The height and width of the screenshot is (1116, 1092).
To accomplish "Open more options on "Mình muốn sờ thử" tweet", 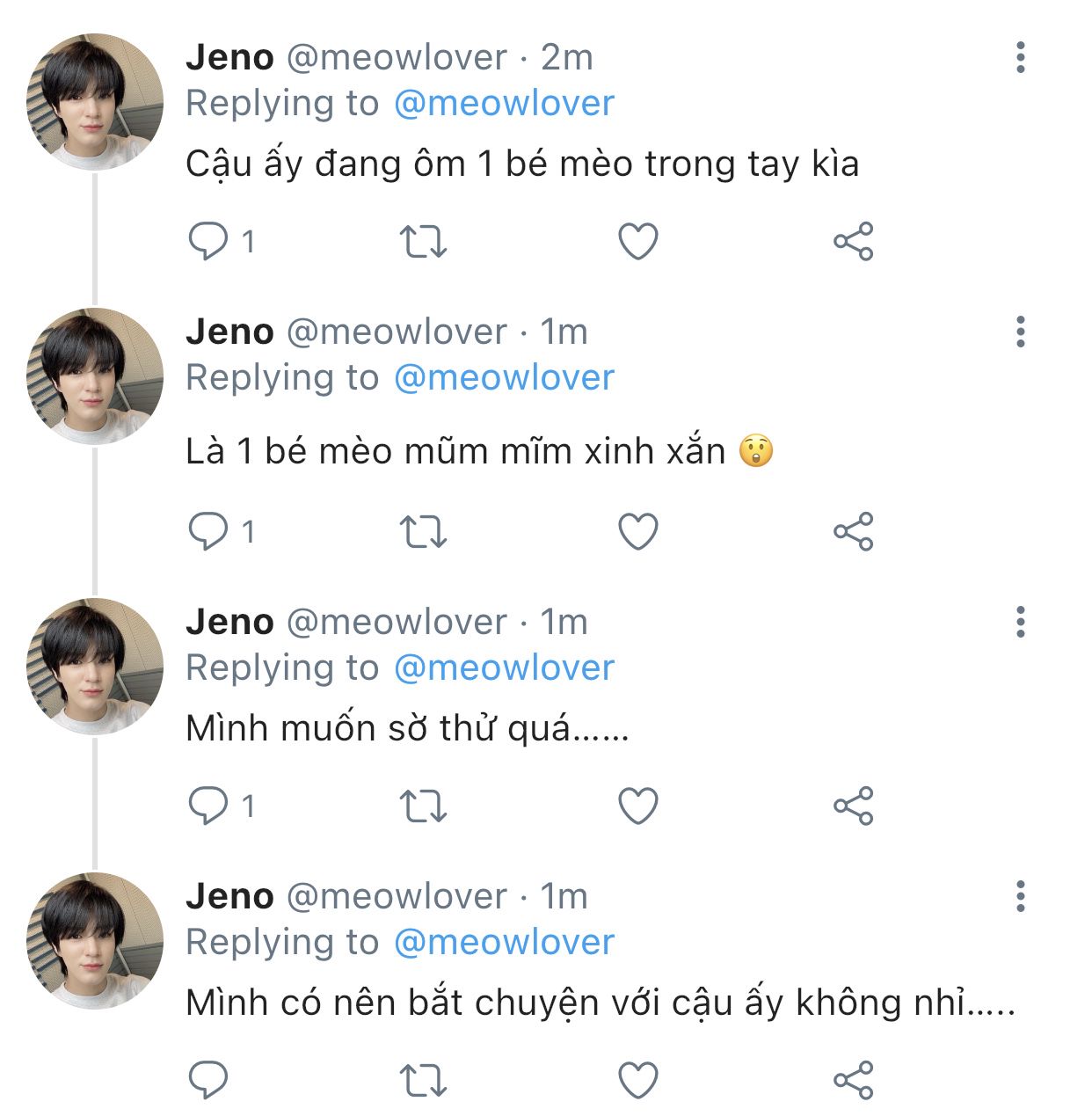I will tap(1020, 622).
